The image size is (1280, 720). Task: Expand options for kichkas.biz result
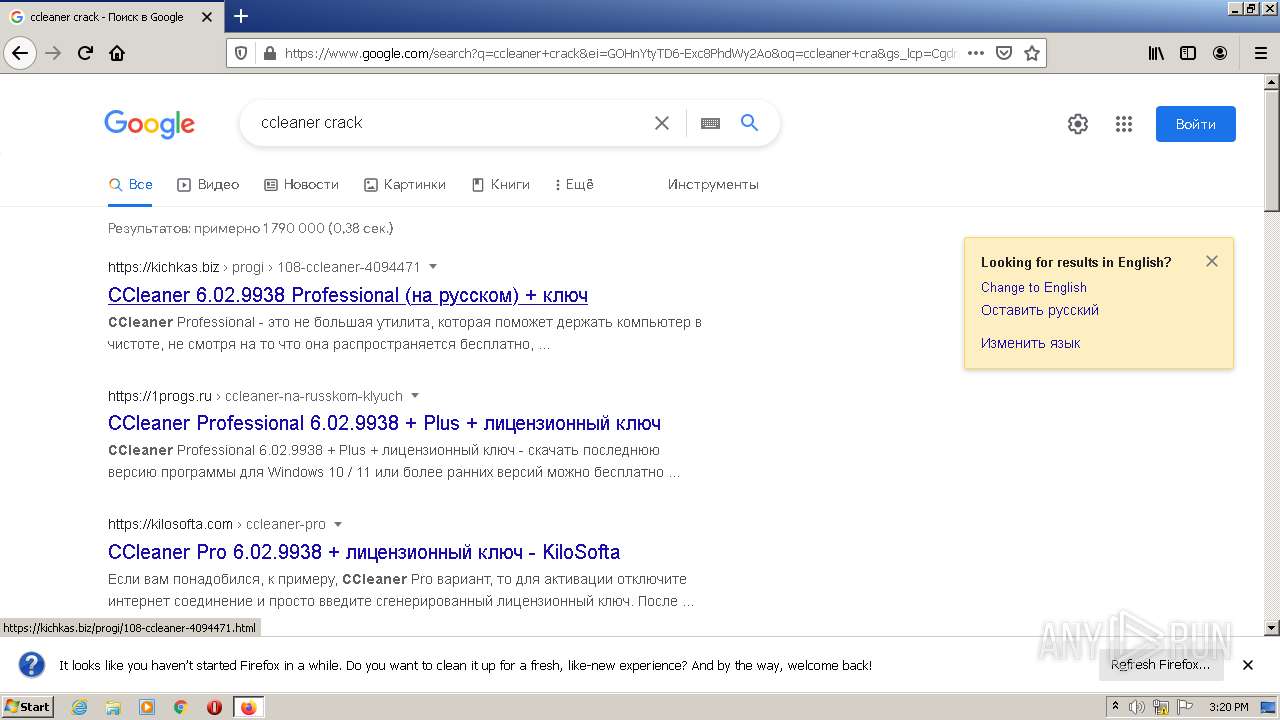pyautogui.click(x=433, y=267)
